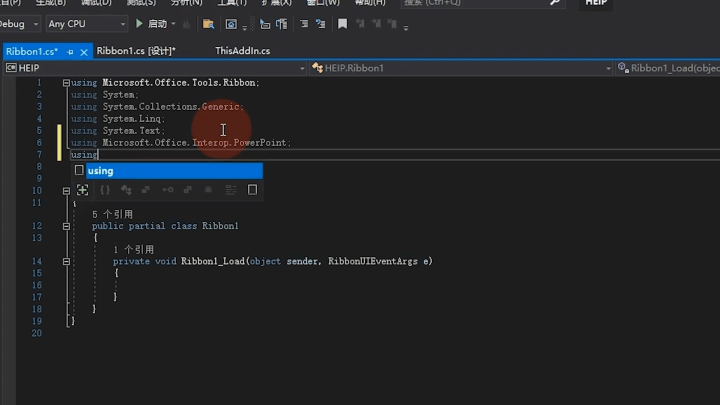Screen dimensions: 720x405
Task: Click the clear bookmarks icon
Action: [x=392, y=23]
